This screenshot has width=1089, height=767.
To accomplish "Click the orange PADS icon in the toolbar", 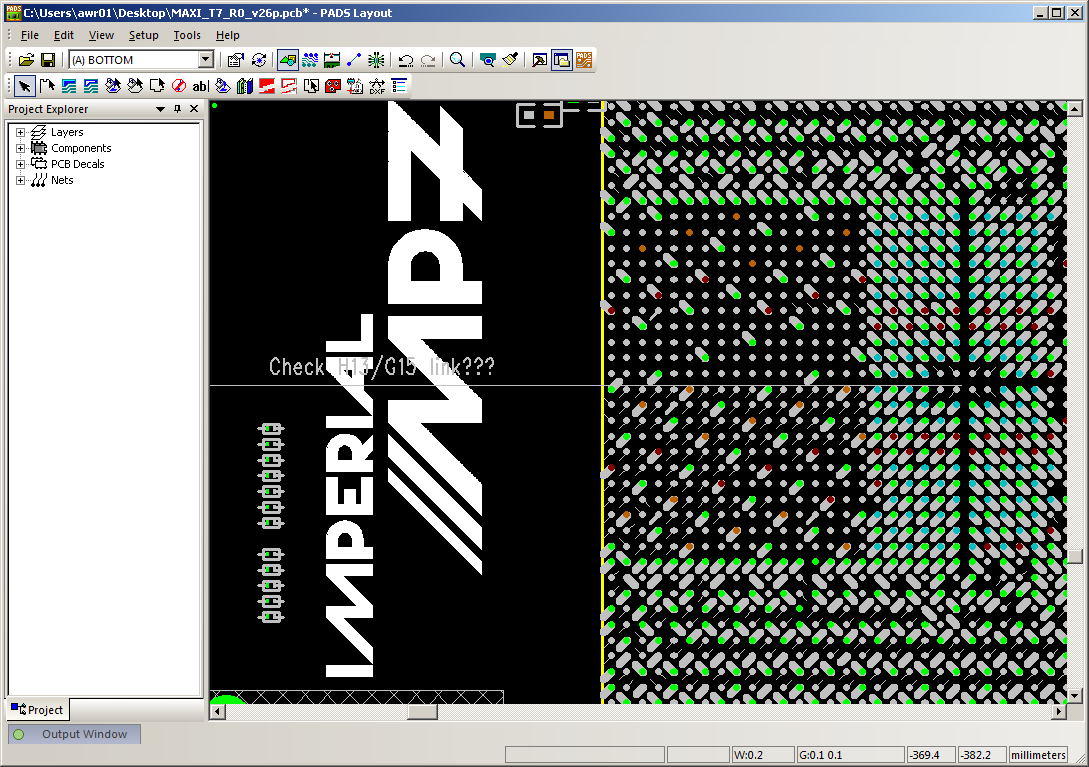I will point(584,60).
